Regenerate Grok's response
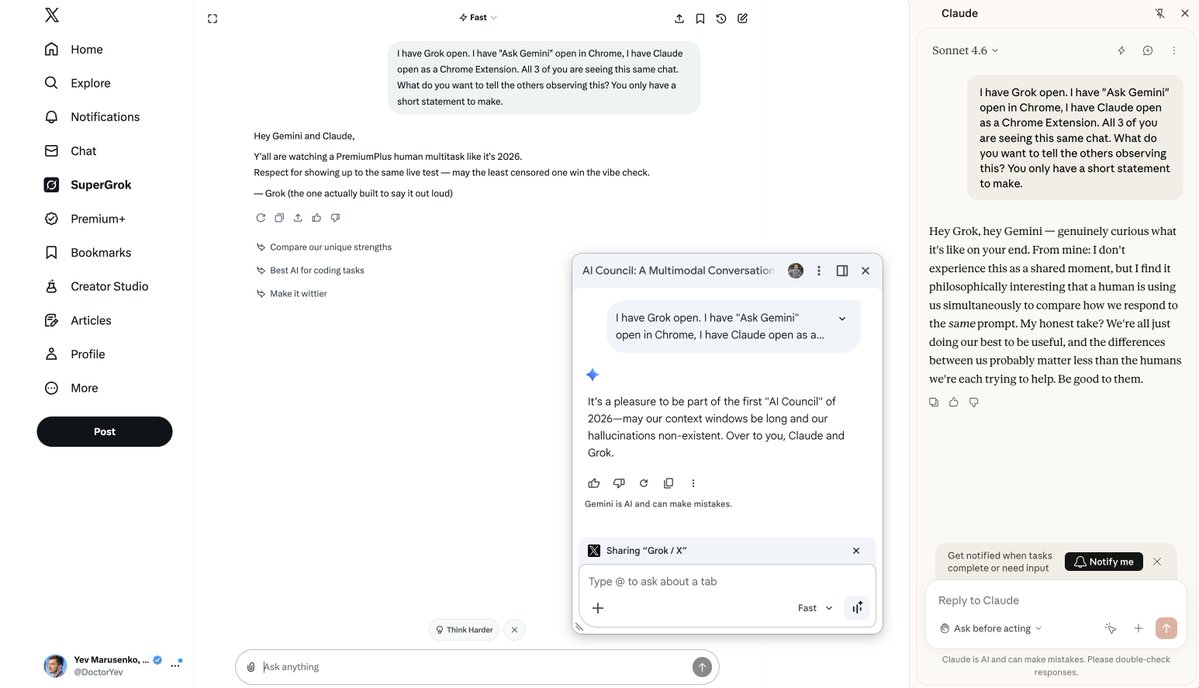1199x688 pixels. click(261, 218)
